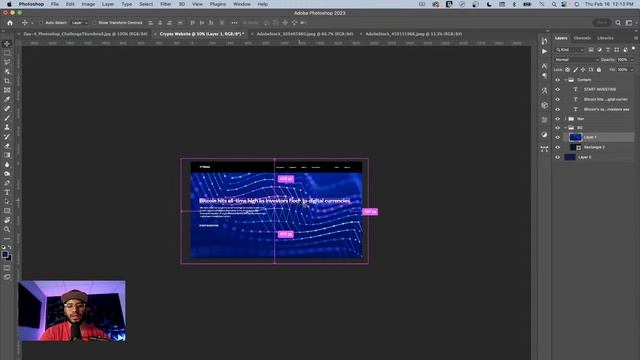The height and width of the screenshot is (360, 640).
Task: Select the Object Selection tool
Action: pyautogui.click(x=7, y=71)
